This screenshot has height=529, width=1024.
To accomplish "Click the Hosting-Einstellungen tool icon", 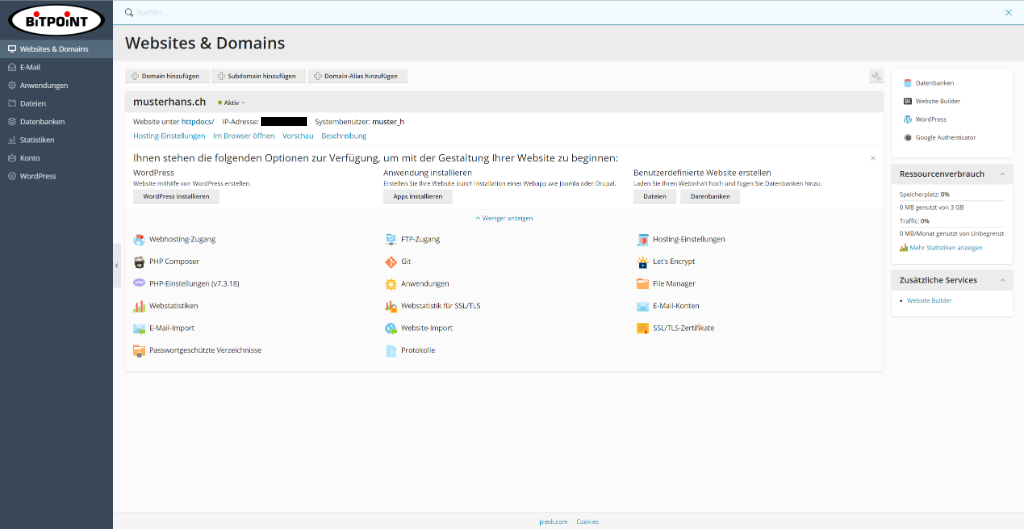I will coord(643,240).
